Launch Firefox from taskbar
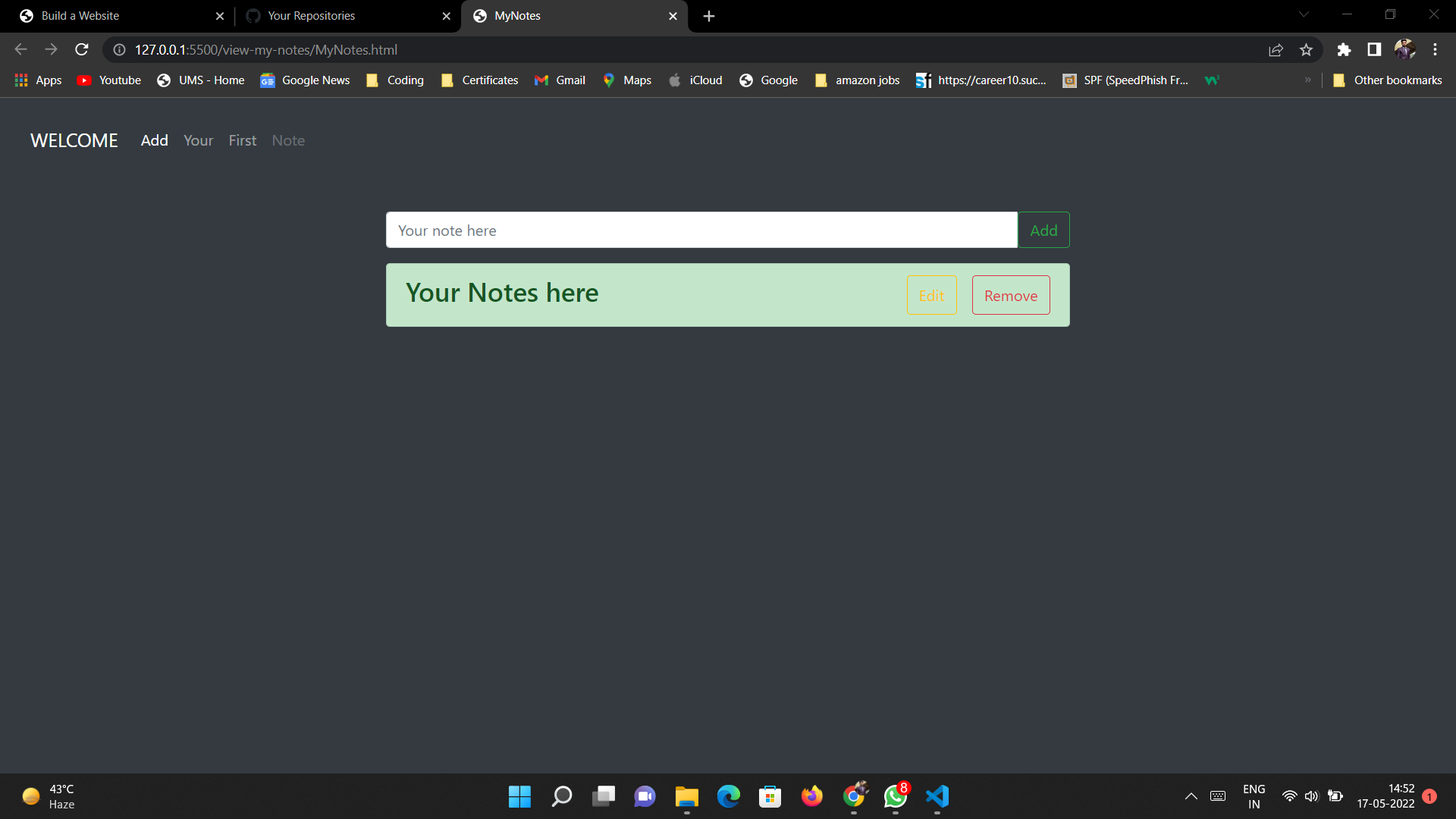Screen dimensions: 1456x819 [811, 796]
